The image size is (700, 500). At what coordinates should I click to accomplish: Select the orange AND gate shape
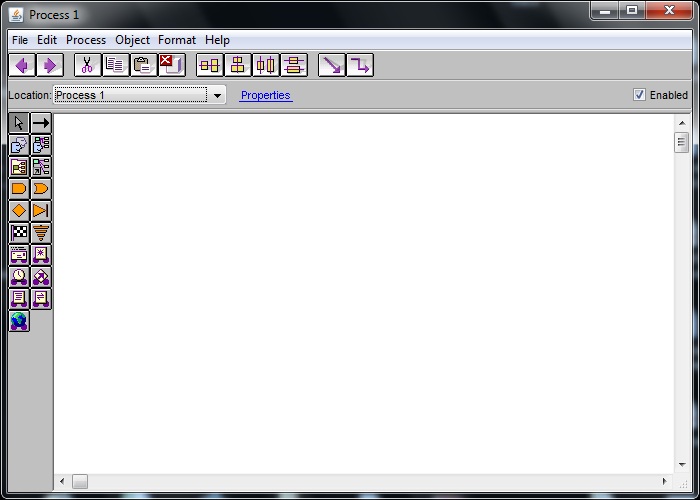point(19,189)
